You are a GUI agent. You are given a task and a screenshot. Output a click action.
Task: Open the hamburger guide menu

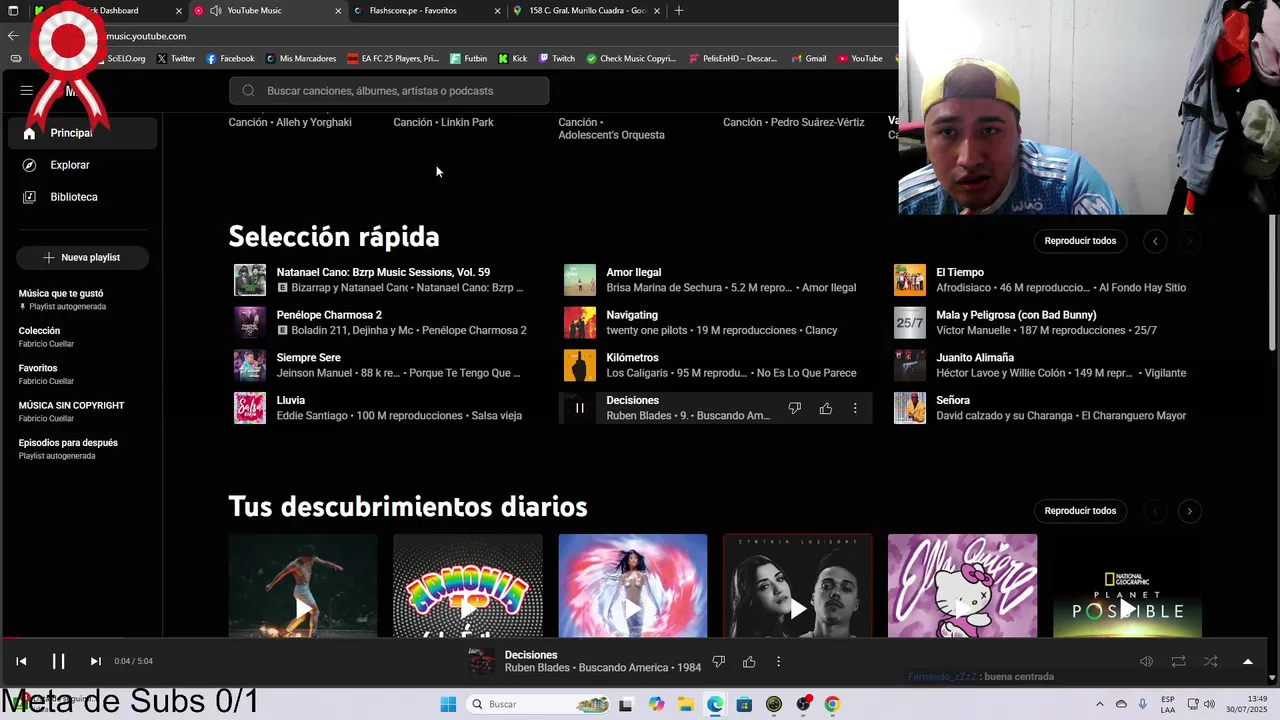(26, 90)
